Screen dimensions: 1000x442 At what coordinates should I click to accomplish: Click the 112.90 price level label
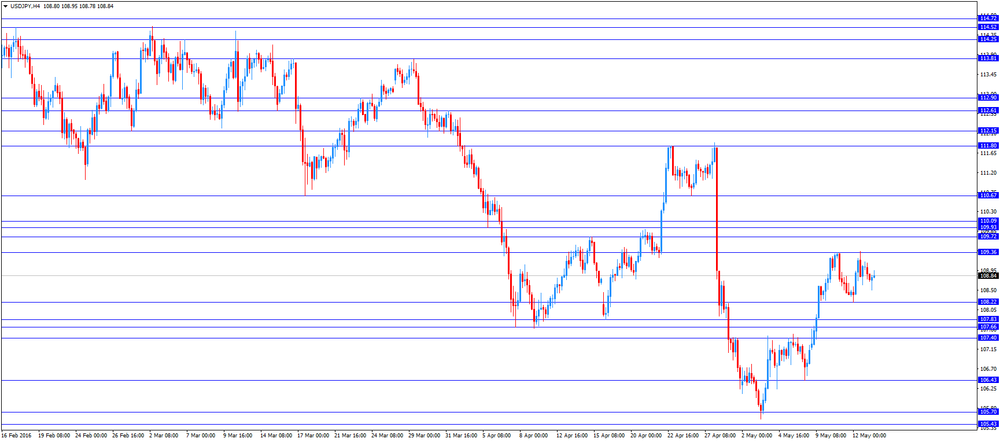pos(988,98)
